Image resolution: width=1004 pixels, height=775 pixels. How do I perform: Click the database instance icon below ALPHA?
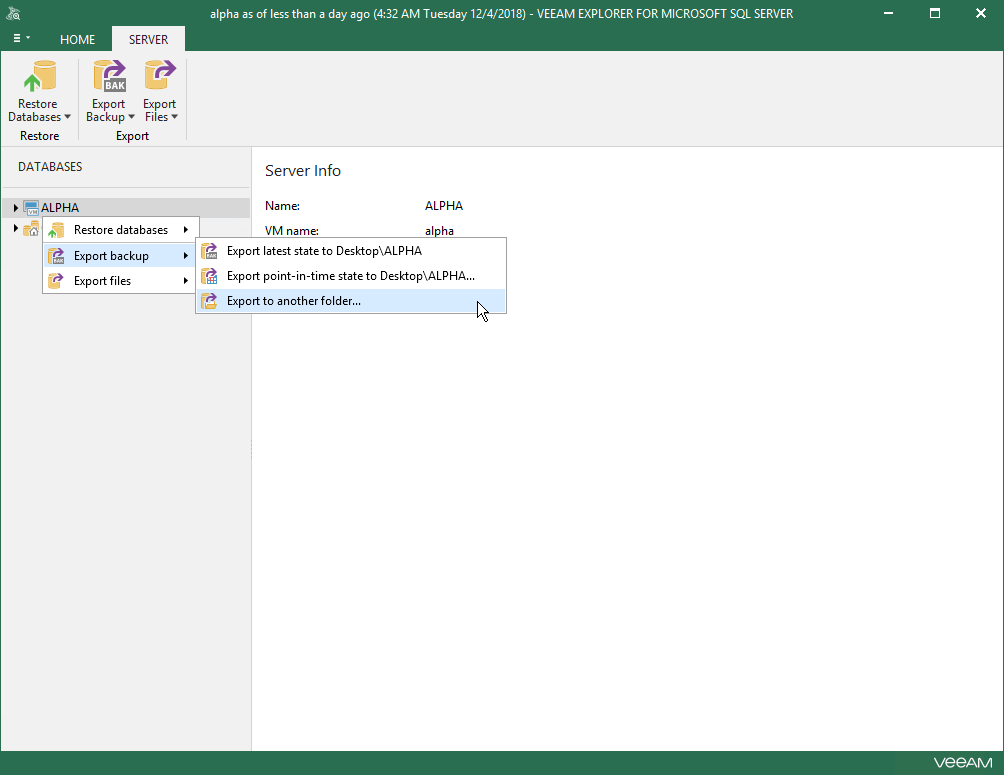(x=31, y=229)
